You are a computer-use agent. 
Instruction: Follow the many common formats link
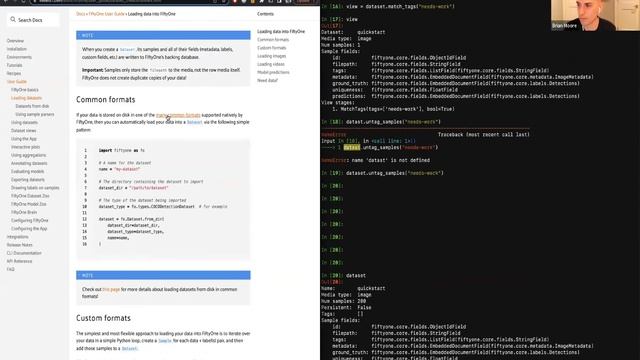(178, 115)
